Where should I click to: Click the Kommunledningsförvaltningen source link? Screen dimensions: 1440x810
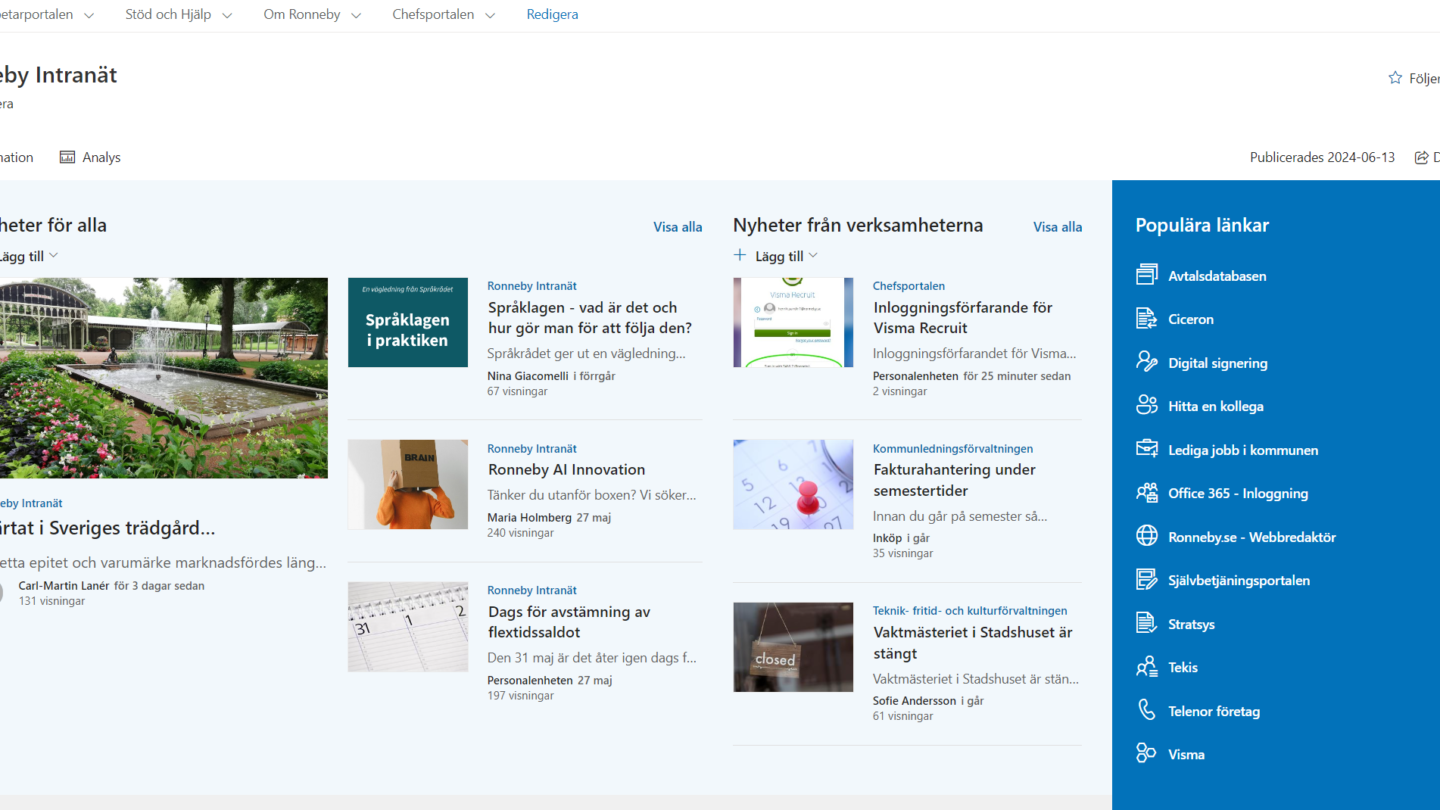pos(953,449)
